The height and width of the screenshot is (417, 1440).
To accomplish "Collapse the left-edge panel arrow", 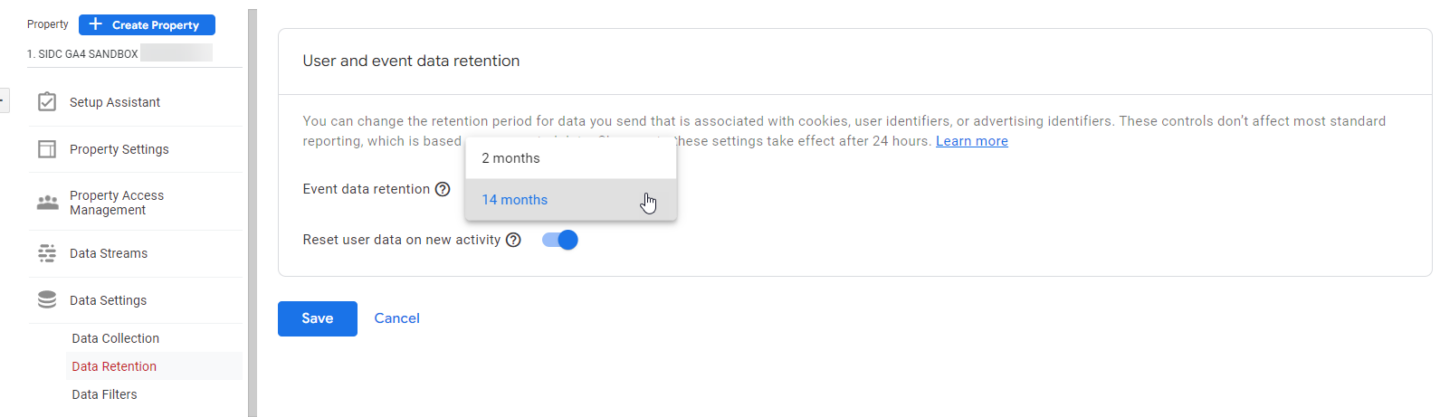I will (x=3, y=99).
